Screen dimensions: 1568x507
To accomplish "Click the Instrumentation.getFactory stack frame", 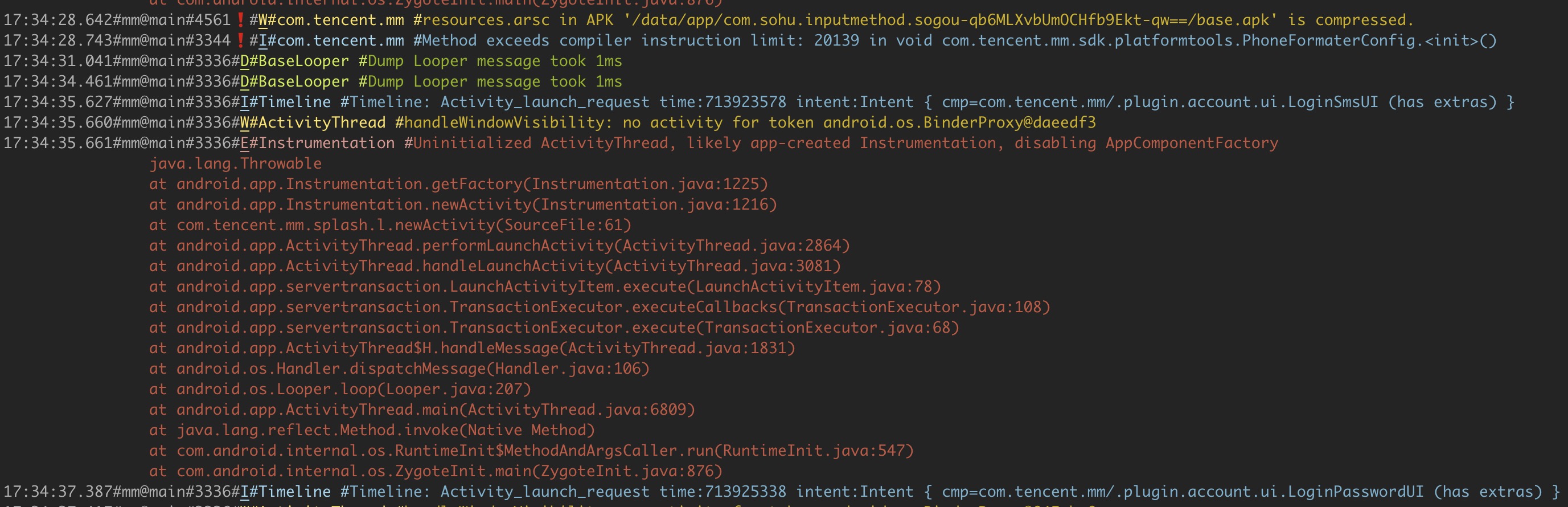I will [459, 184].
